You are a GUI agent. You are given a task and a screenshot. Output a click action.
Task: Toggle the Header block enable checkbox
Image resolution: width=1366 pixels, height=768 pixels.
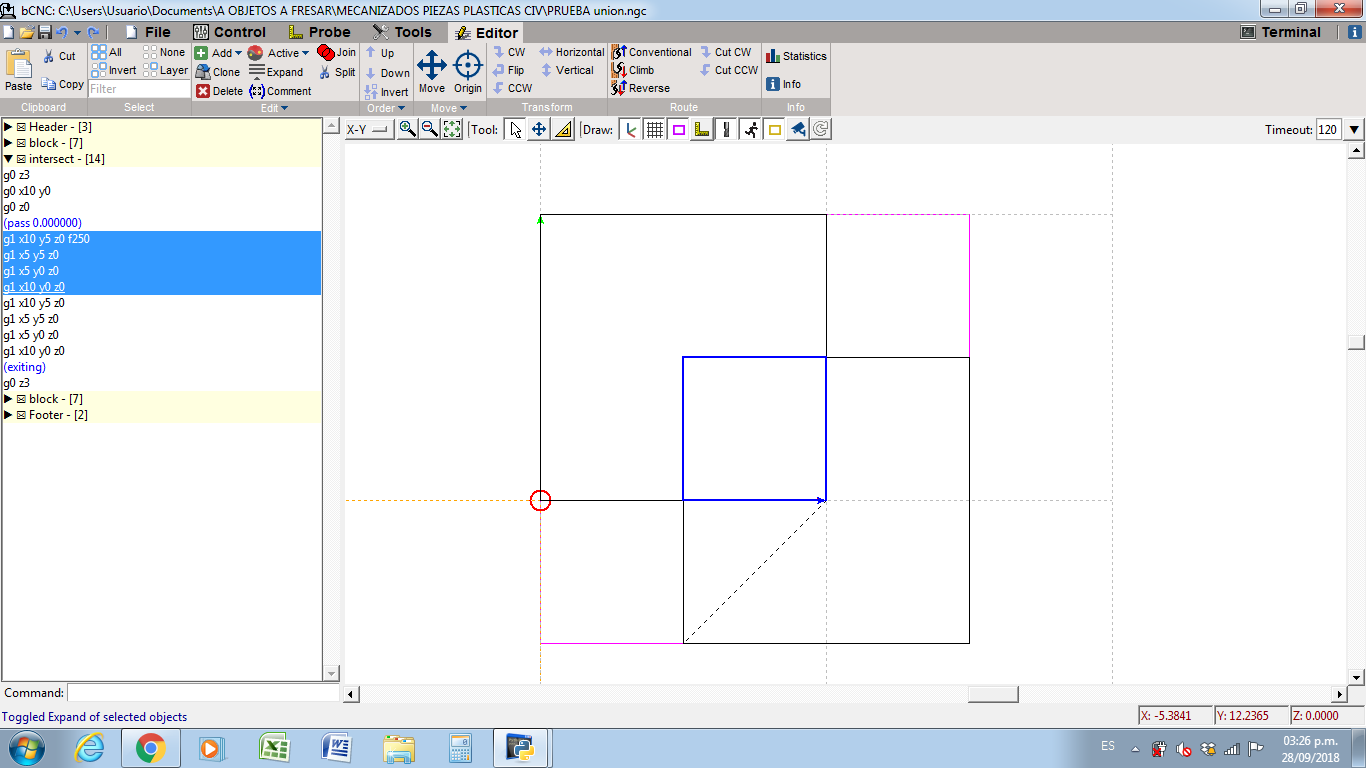pos(21,127)
